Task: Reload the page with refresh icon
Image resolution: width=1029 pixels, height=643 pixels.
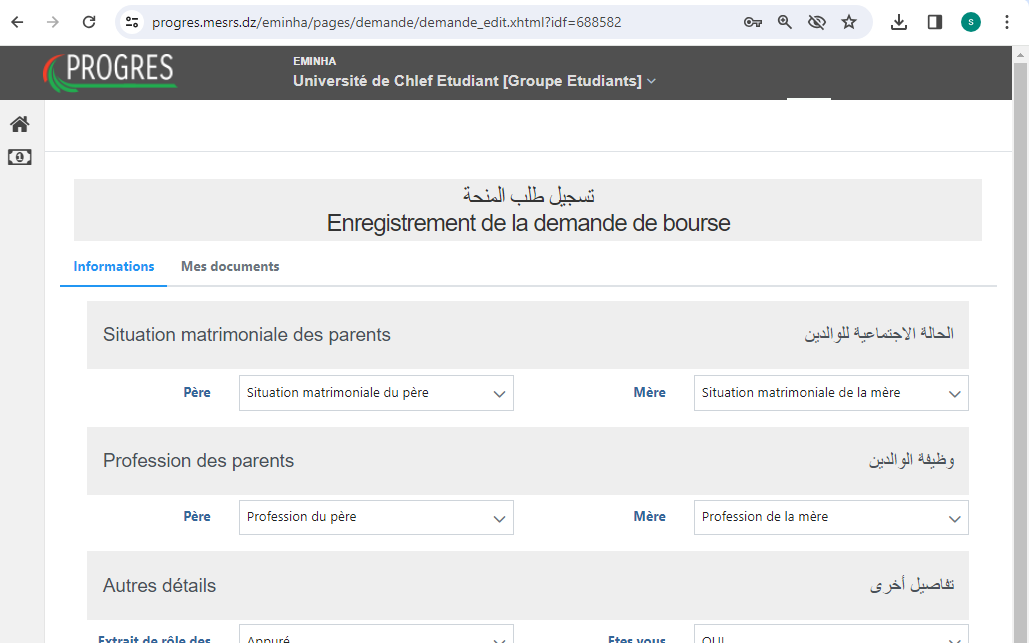Action: [x=89, y=22]
